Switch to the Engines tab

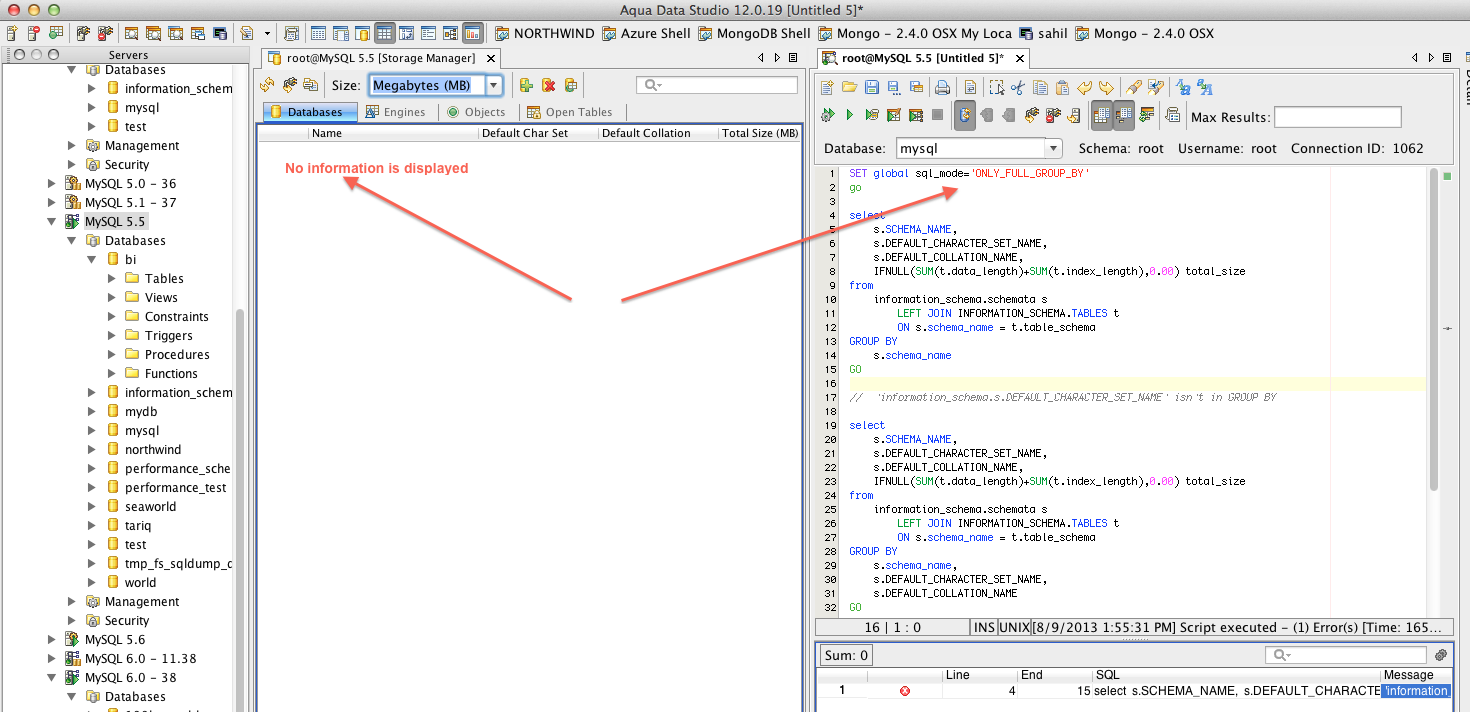[x=395, y=112]
